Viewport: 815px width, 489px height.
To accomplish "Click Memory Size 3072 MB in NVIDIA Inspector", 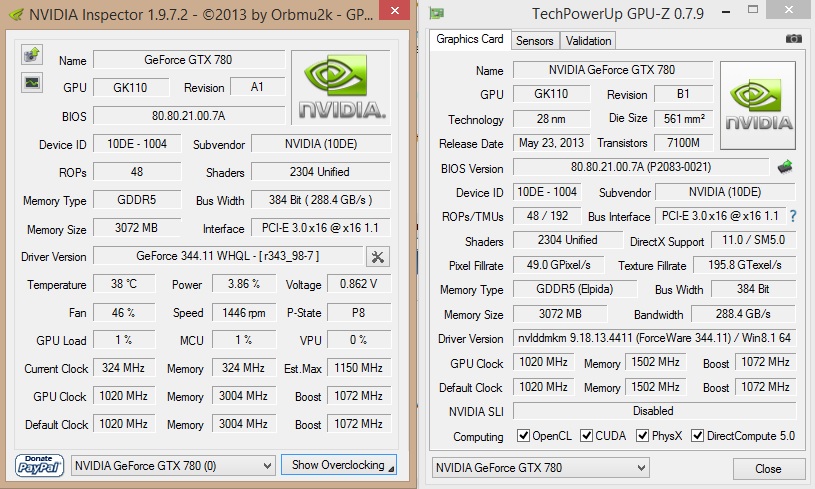I will (x=137, y=228).
